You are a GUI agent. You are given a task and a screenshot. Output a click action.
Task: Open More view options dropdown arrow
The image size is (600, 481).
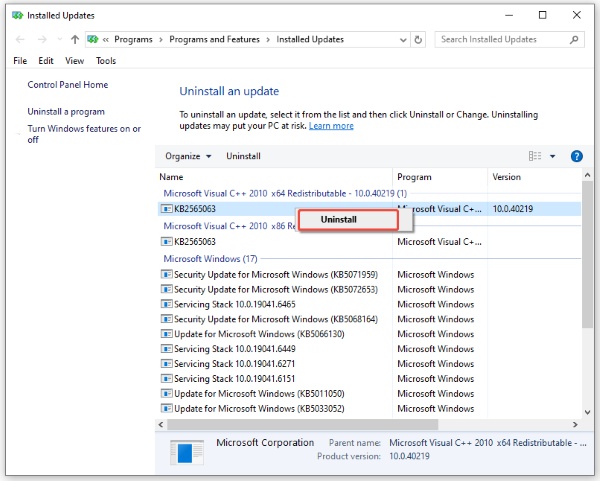[553, 156]
